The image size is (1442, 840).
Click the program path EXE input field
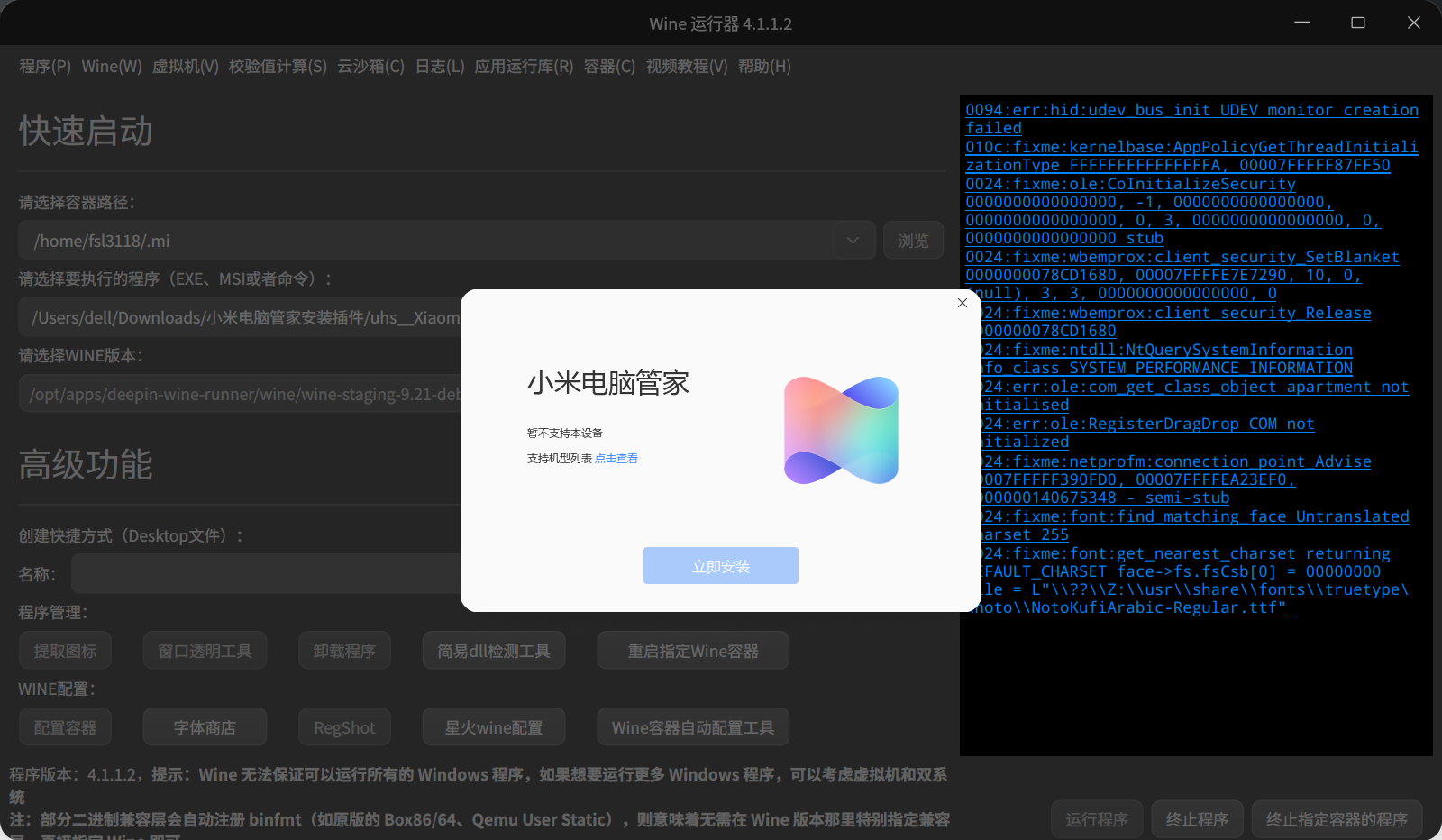(240, 317)
